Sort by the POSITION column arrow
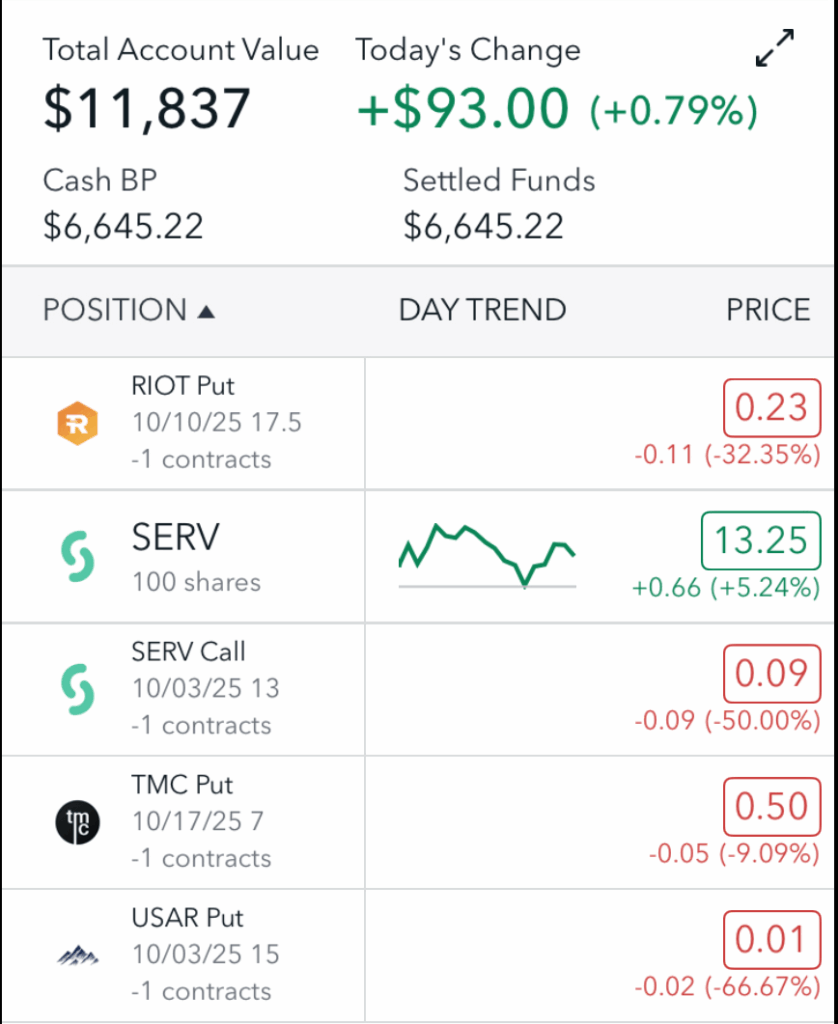 206,311
